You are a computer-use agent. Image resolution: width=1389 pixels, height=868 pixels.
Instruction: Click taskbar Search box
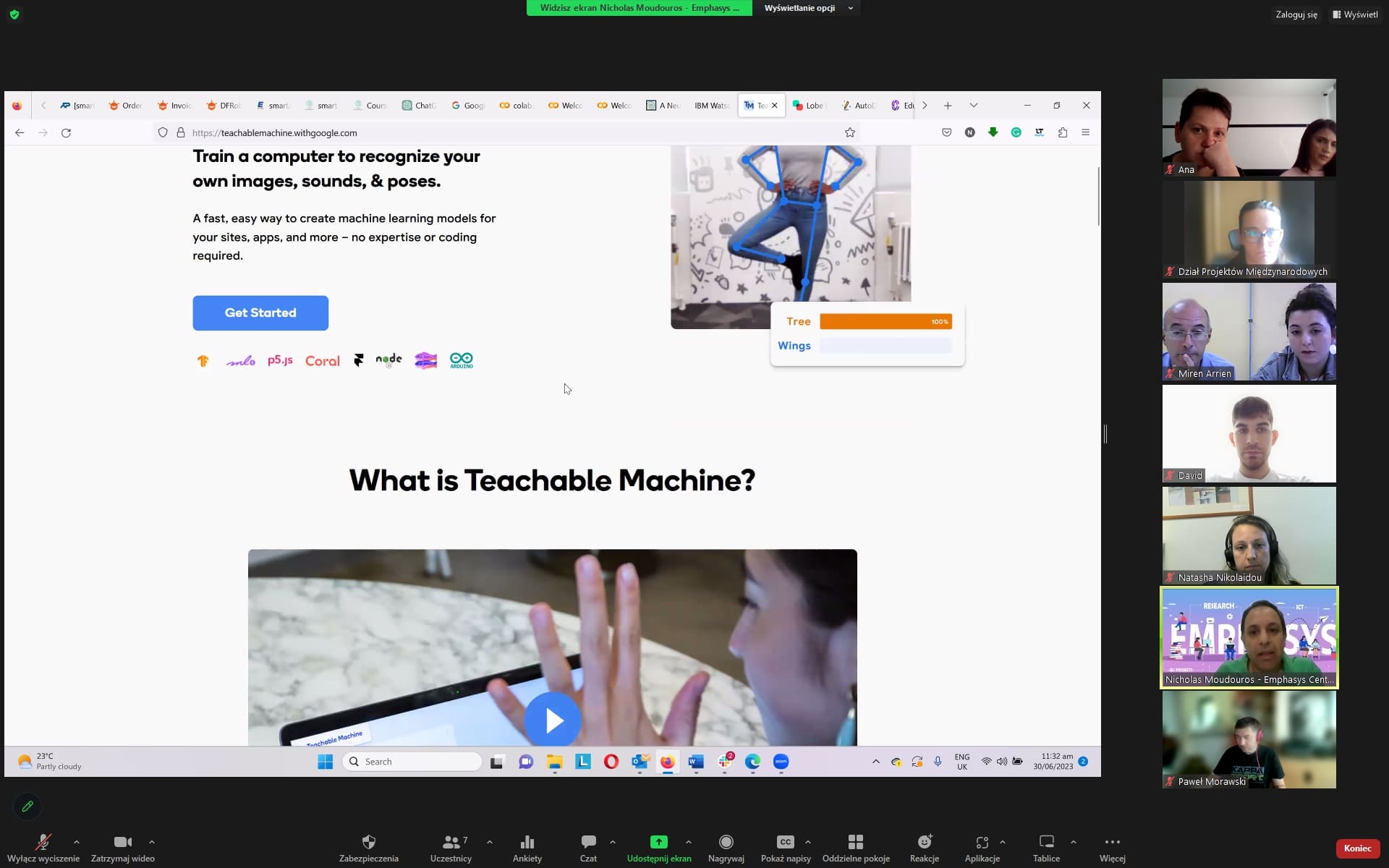pos(412,762)
